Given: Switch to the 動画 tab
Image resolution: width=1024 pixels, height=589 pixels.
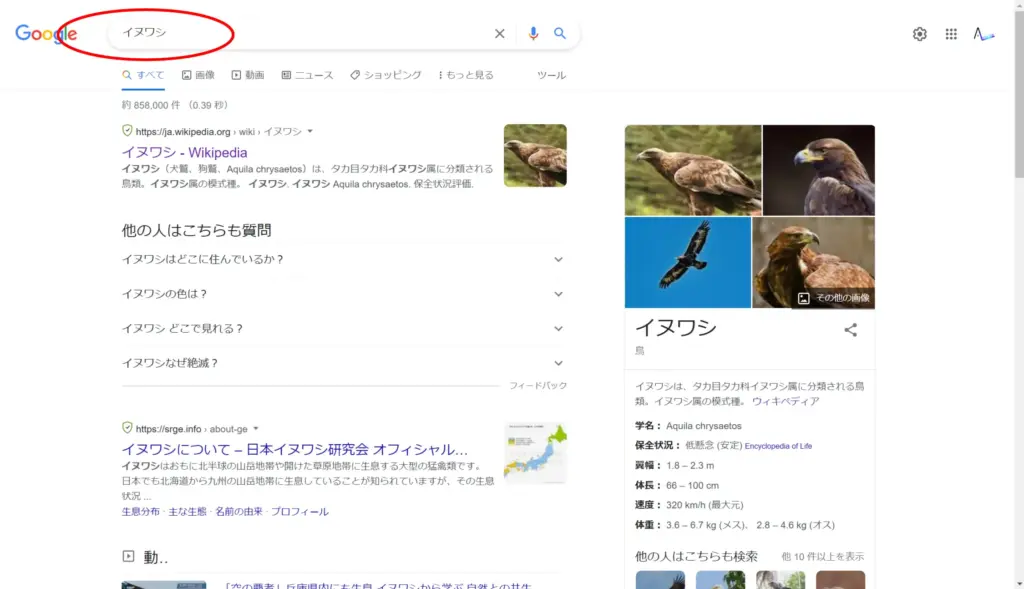Looking at the screenshot, I should pos(248,75).
